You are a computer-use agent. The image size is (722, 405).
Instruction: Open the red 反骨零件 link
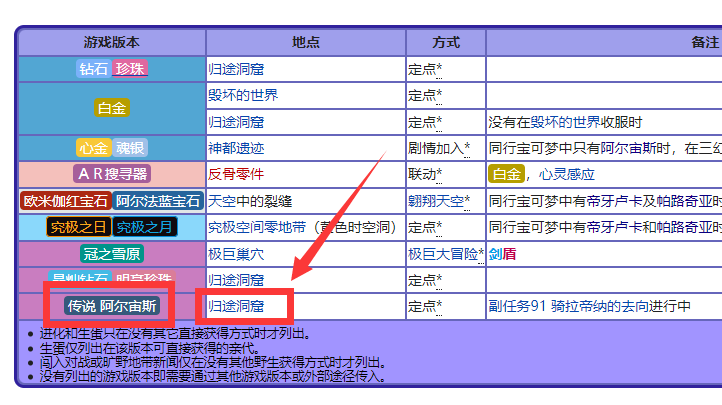(x=236, y=174)
